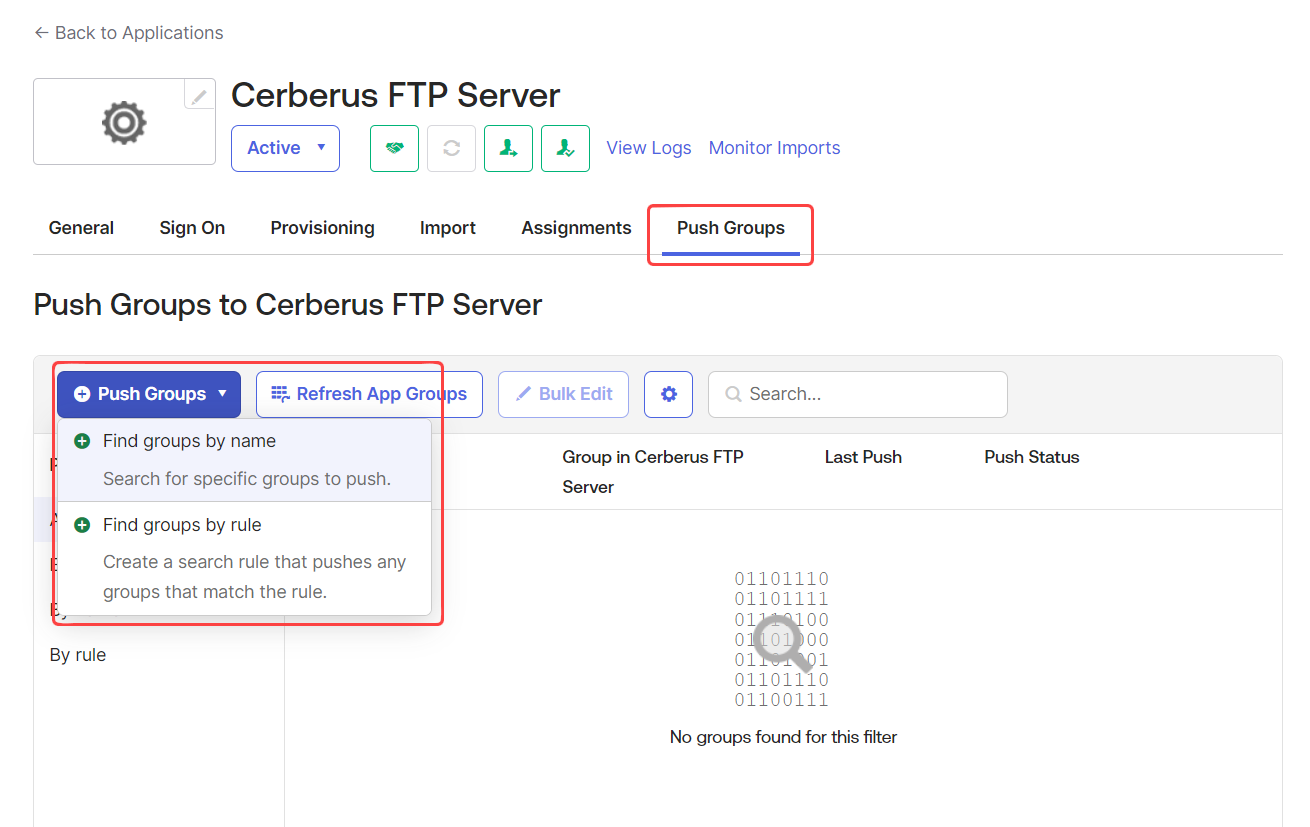Click the Push Status column header
This screenshot has width=1310, height=827.
[1032, 457]
